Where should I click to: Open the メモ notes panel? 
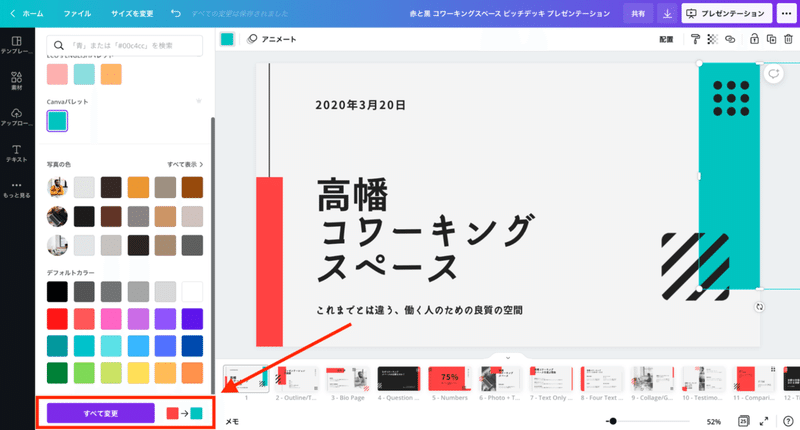[232, 421]
